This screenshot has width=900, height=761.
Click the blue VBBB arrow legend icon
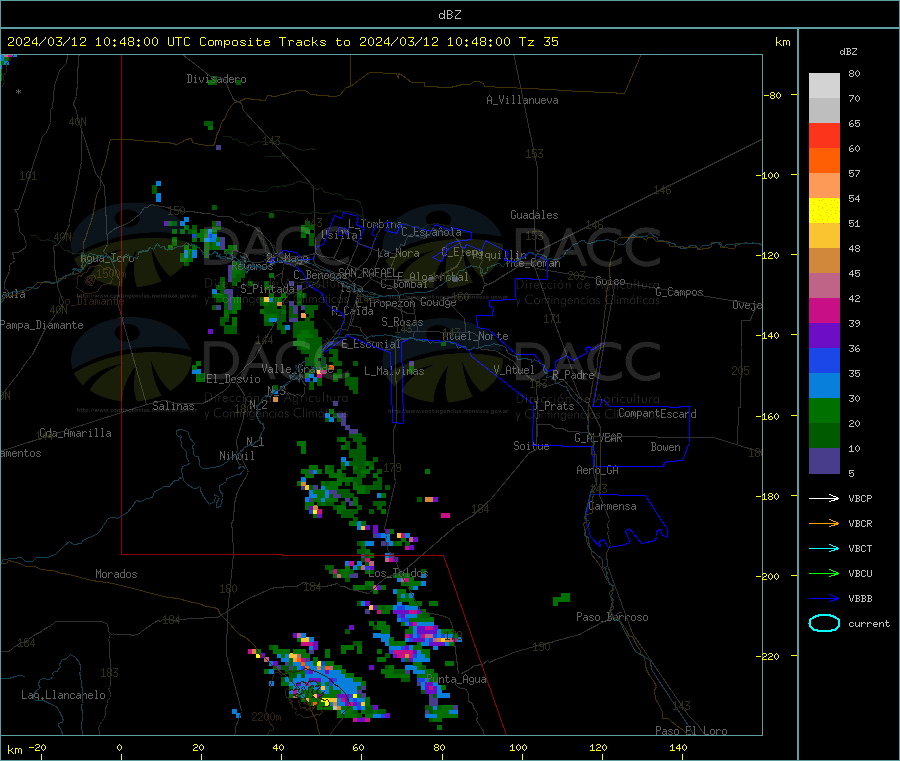pyautogui.click(x=824, y=599)
